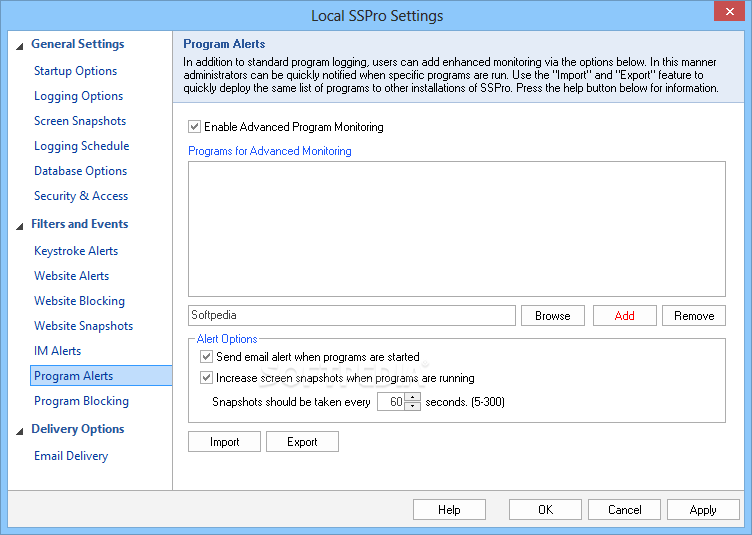
Task: Collapse the General Settings section arrow
Action: pyautogui.click(x=20, y=47)
